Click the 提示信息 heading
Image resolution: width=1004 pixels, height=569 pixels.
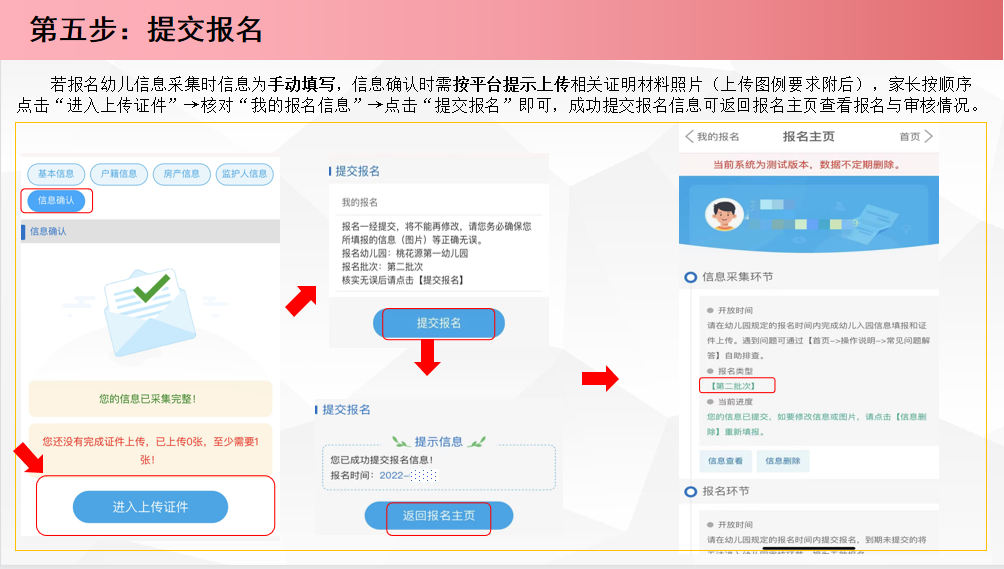tap(439, 442)
